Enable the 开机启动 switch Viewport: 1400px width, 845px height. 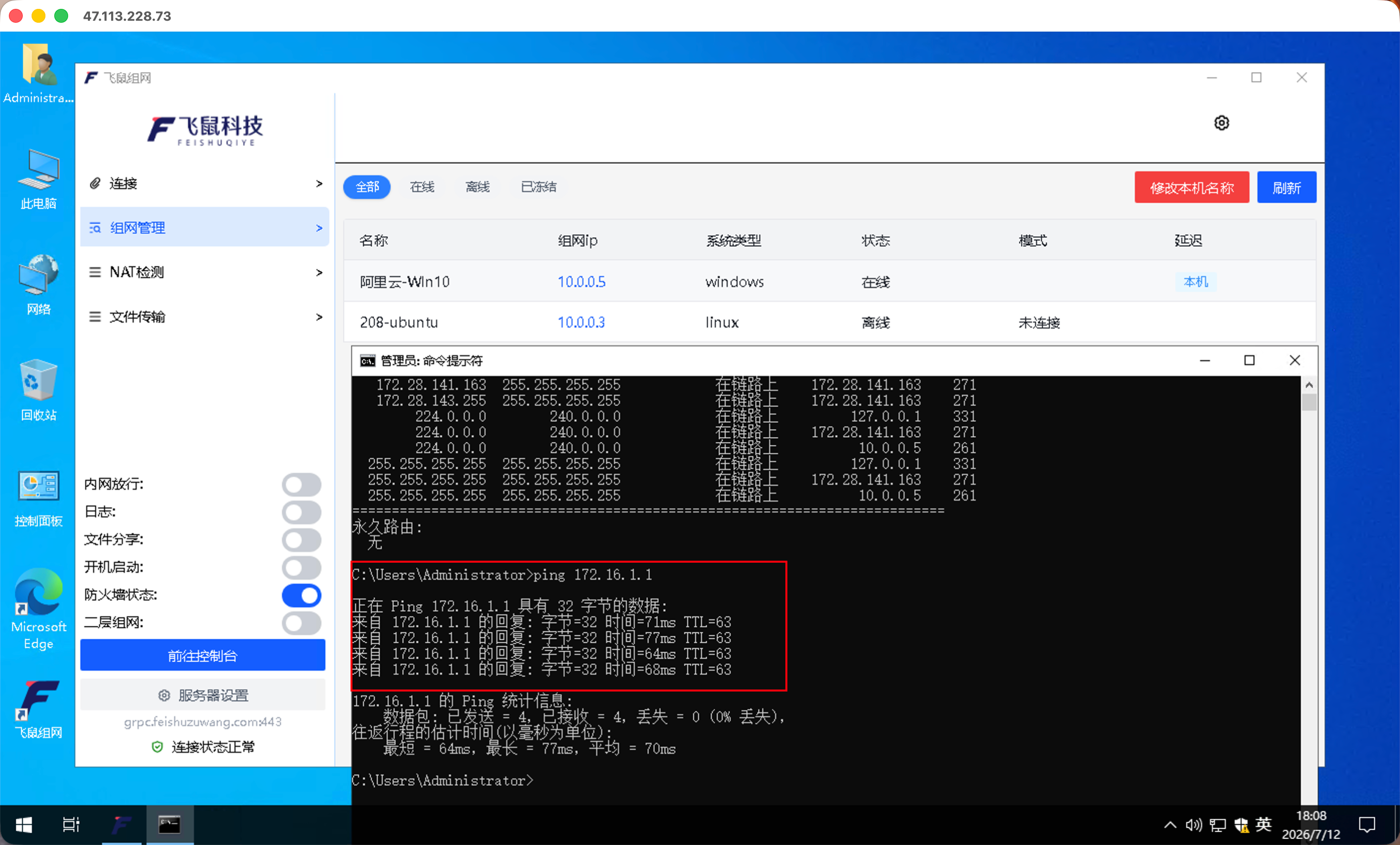[302, 568]
